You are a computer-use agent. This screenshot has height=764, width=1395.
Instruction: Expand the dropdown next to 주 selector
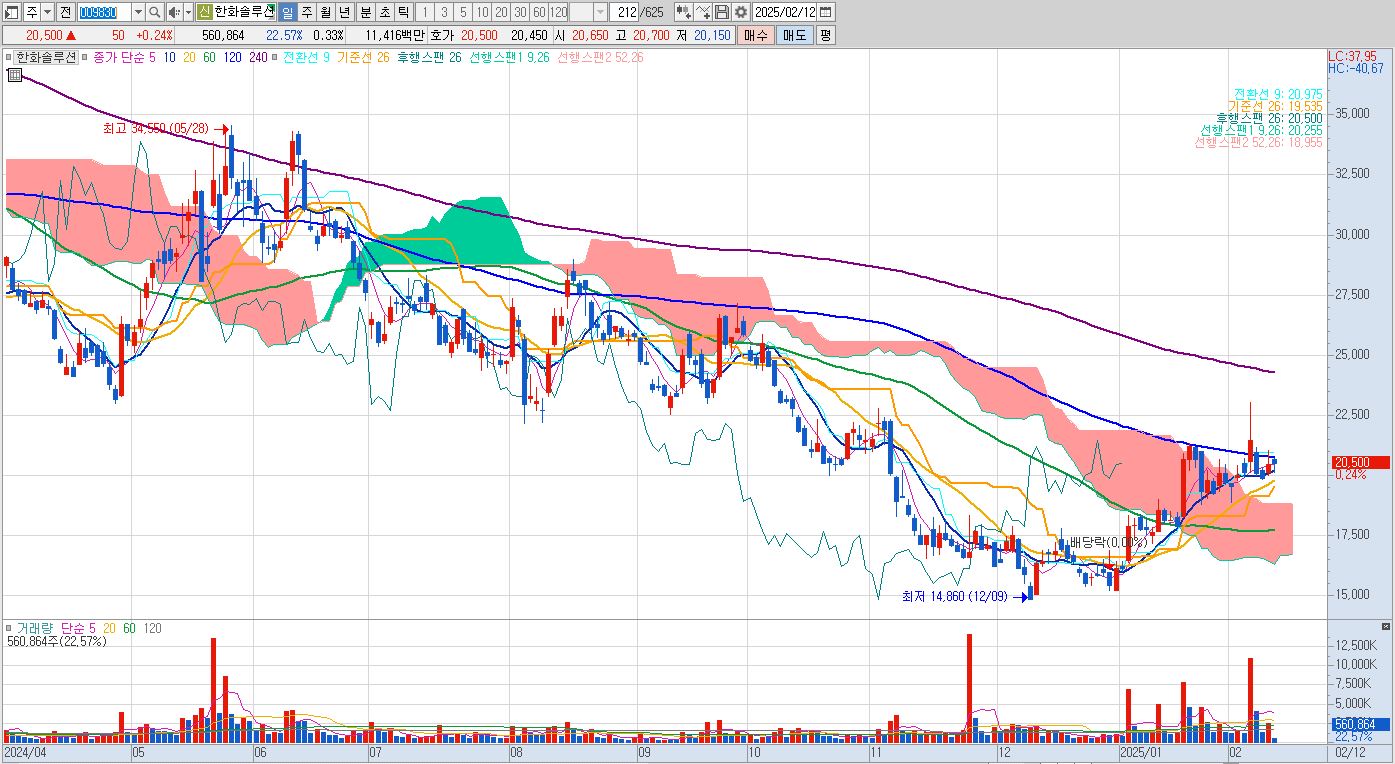click(x=48, y=12)
